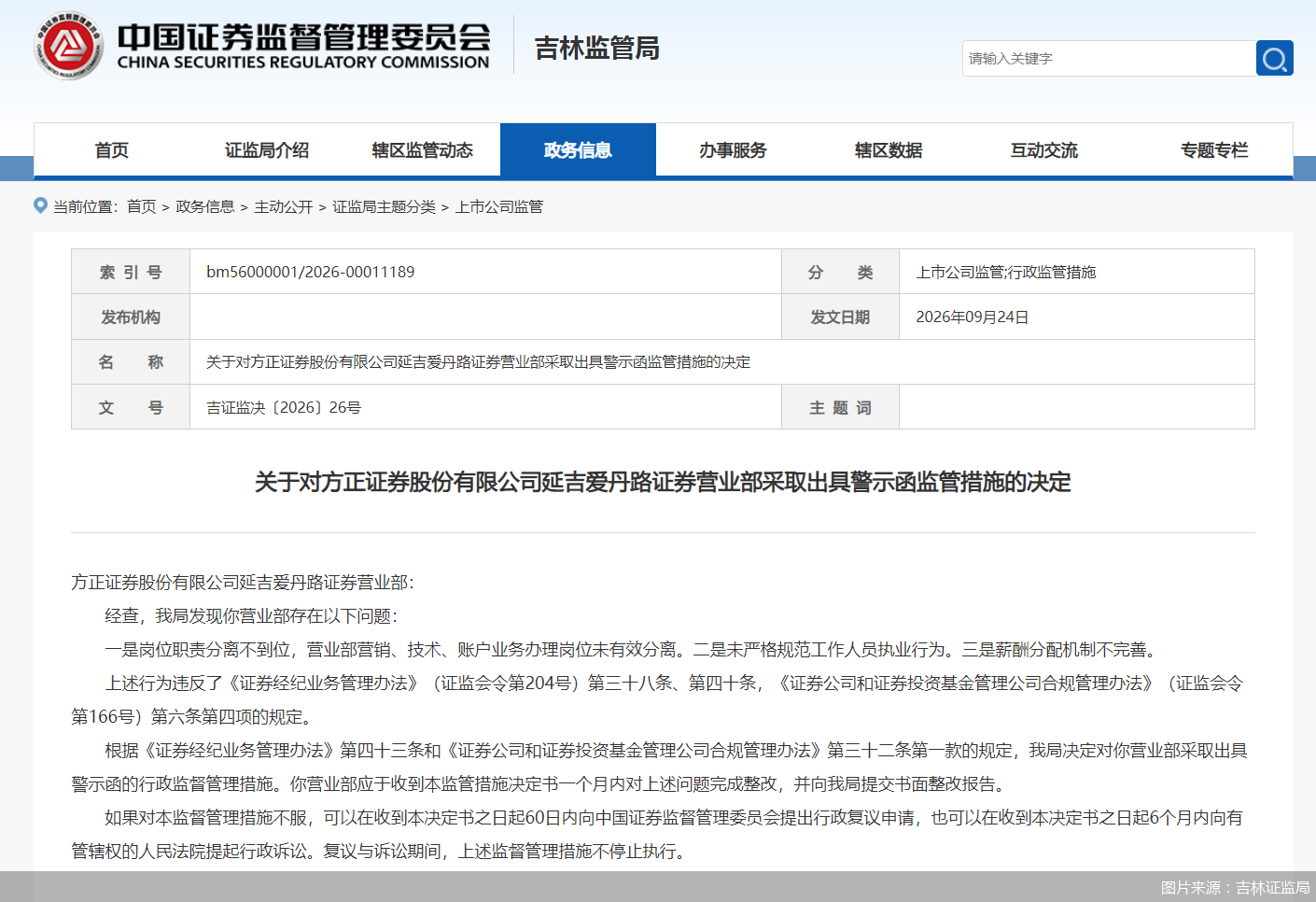Click the 主动公开 breadcrumb link
1316x902 pixels.
(x=284, y=206)
